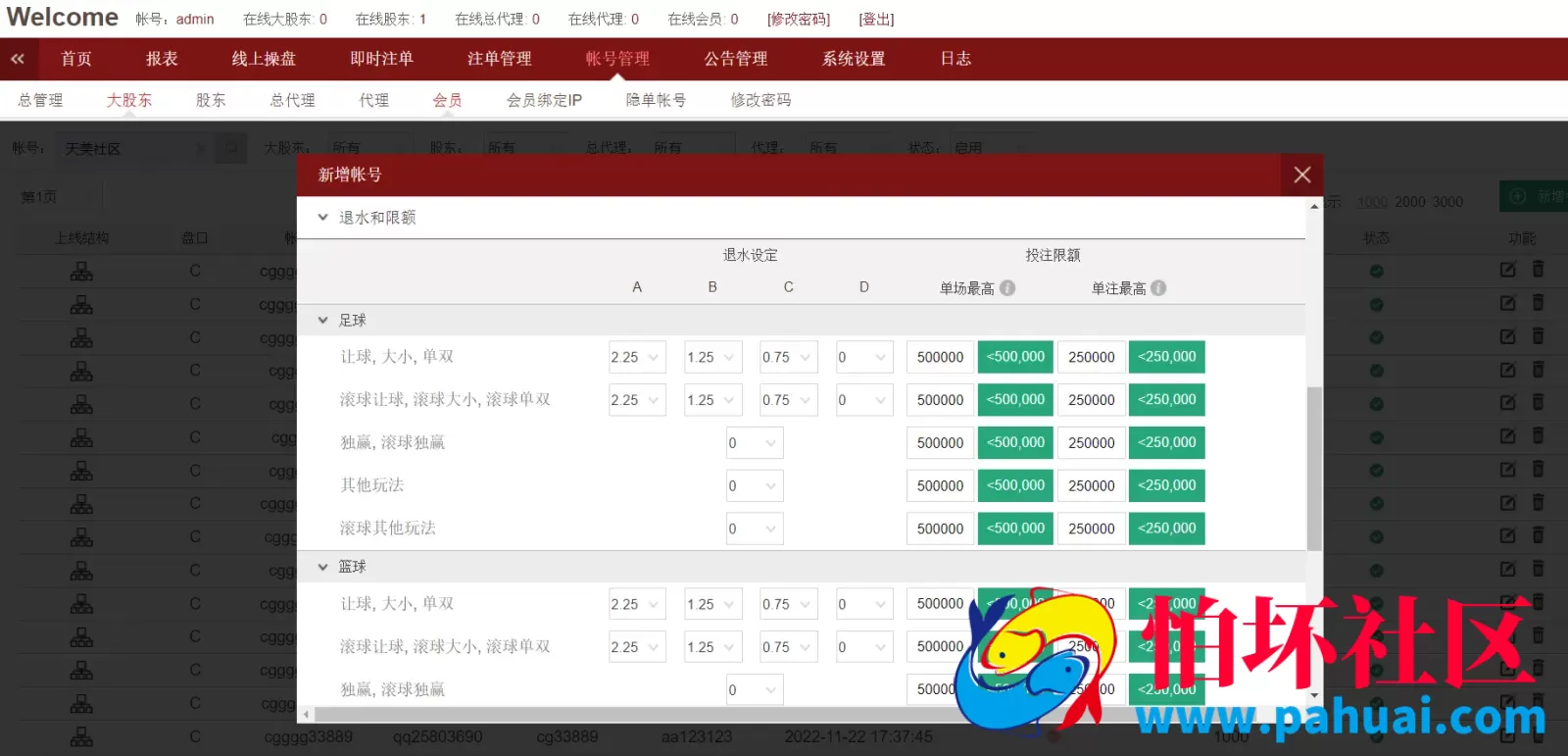Switch to 会员绑定IP tab
The width and height of the screenshot is (1568, 756).
544,100
